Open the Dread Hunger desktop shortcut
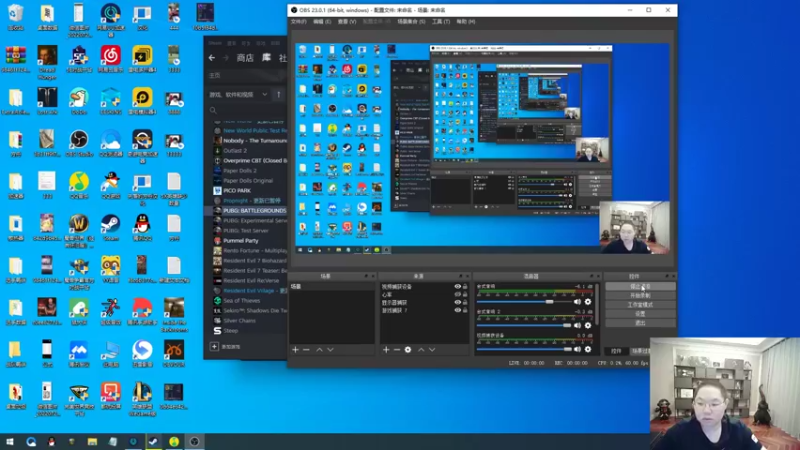The width and height of the screenshot is (800, 450). click(47, 62)
